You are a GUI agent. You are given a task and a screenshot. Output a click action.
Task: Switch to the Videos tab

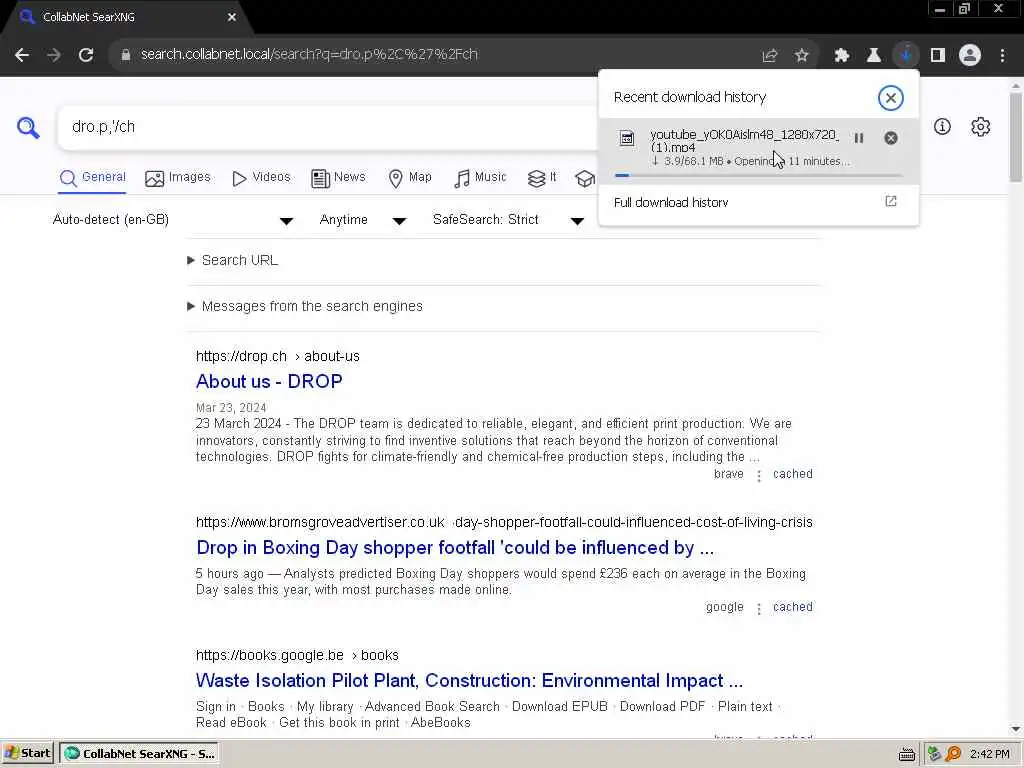(261, 178)
